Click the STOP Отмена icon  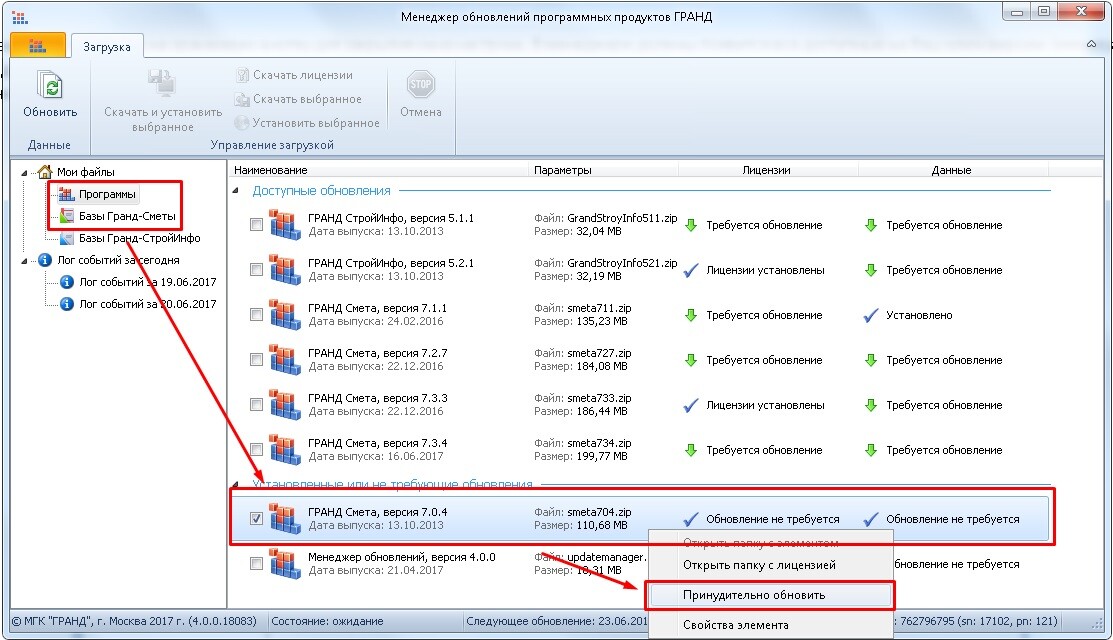click(x=421, y=84)
